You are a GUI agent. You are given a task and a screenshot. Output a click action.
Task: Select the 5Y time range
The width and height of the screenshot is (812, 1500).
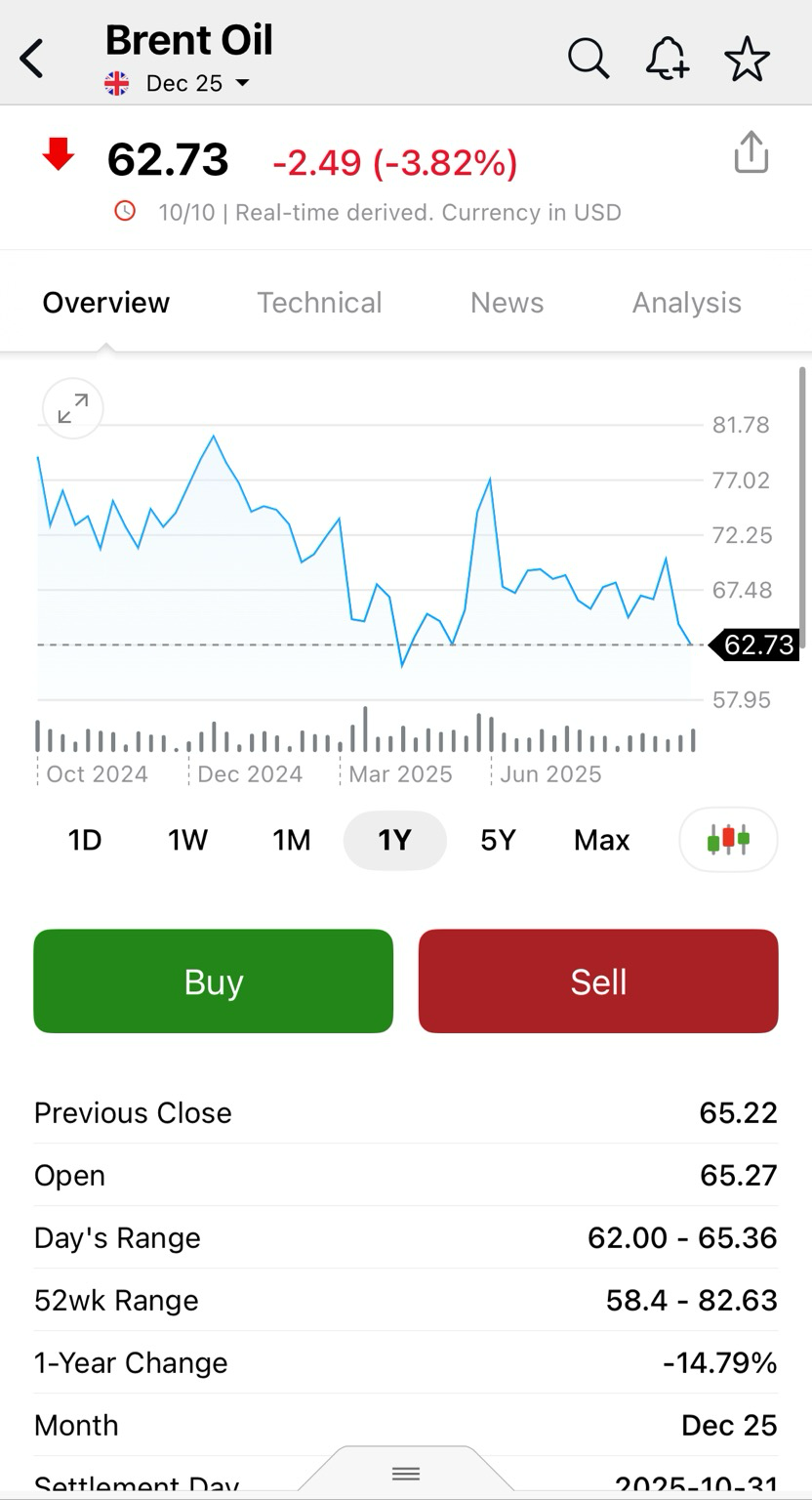point(498,840)
